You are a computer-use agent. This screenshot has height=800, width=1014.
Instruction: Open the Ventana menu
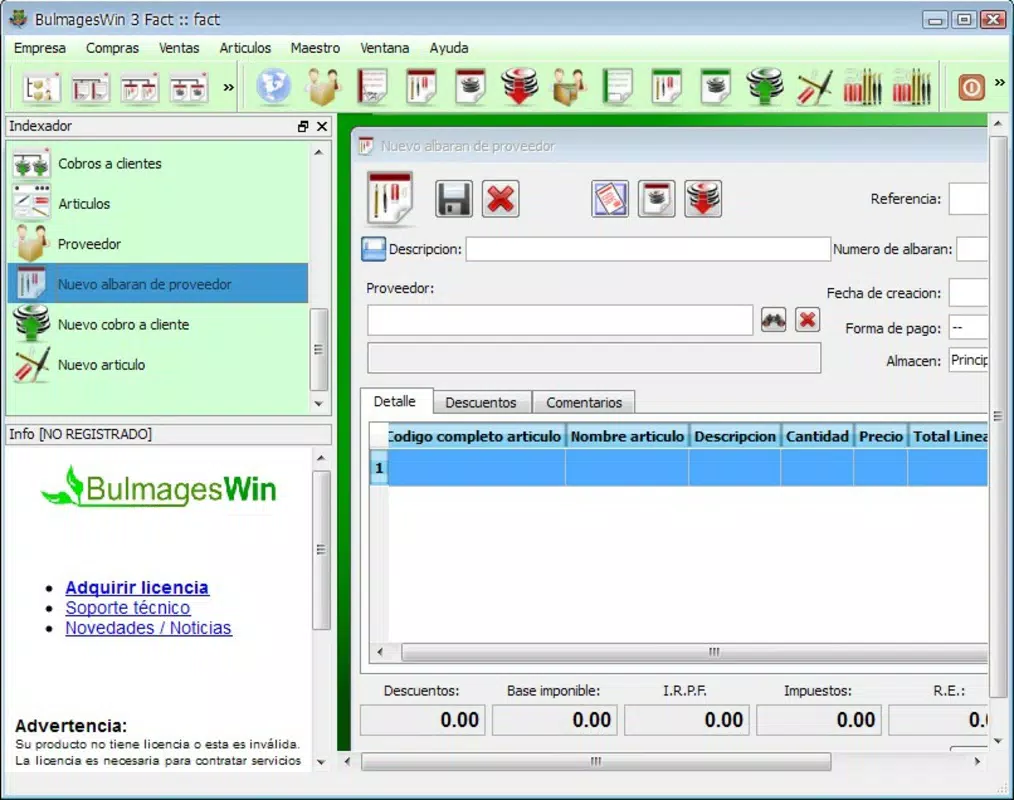point(384,48)
